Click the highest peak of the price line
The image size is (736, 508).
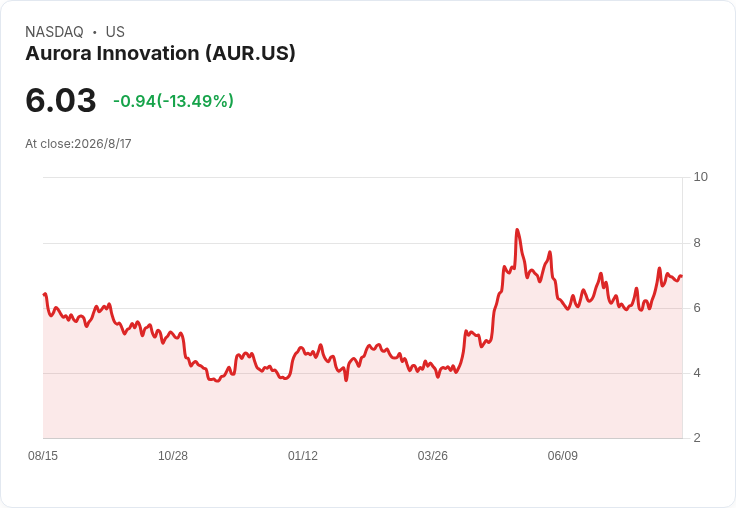(x=517, y=230)
